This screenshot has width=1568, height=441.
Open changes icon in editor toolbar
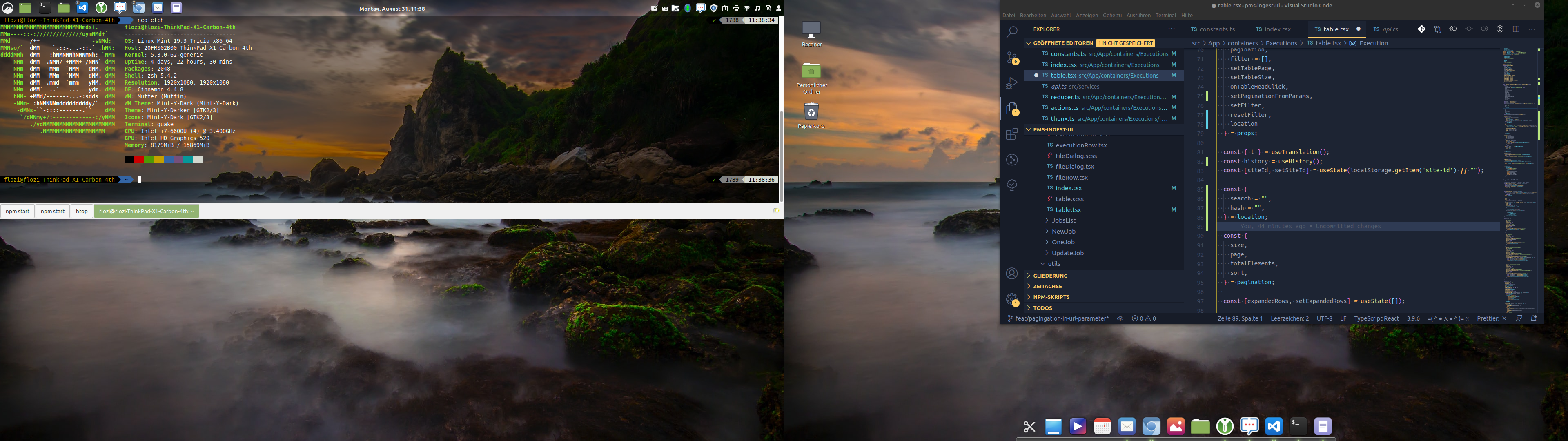pyautogui.click(x=1437, y=29)
